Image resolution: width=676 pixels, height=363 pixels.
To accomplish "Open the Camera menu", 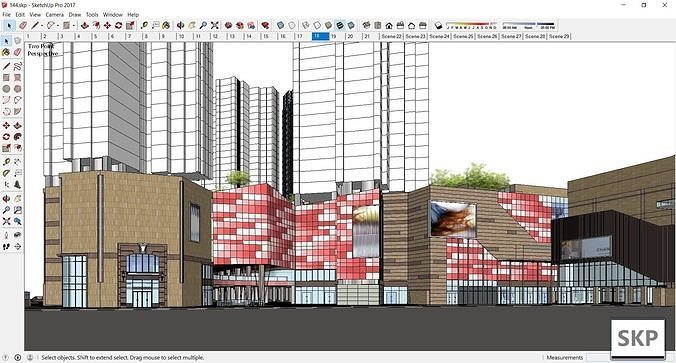I will tap(55, 14).
